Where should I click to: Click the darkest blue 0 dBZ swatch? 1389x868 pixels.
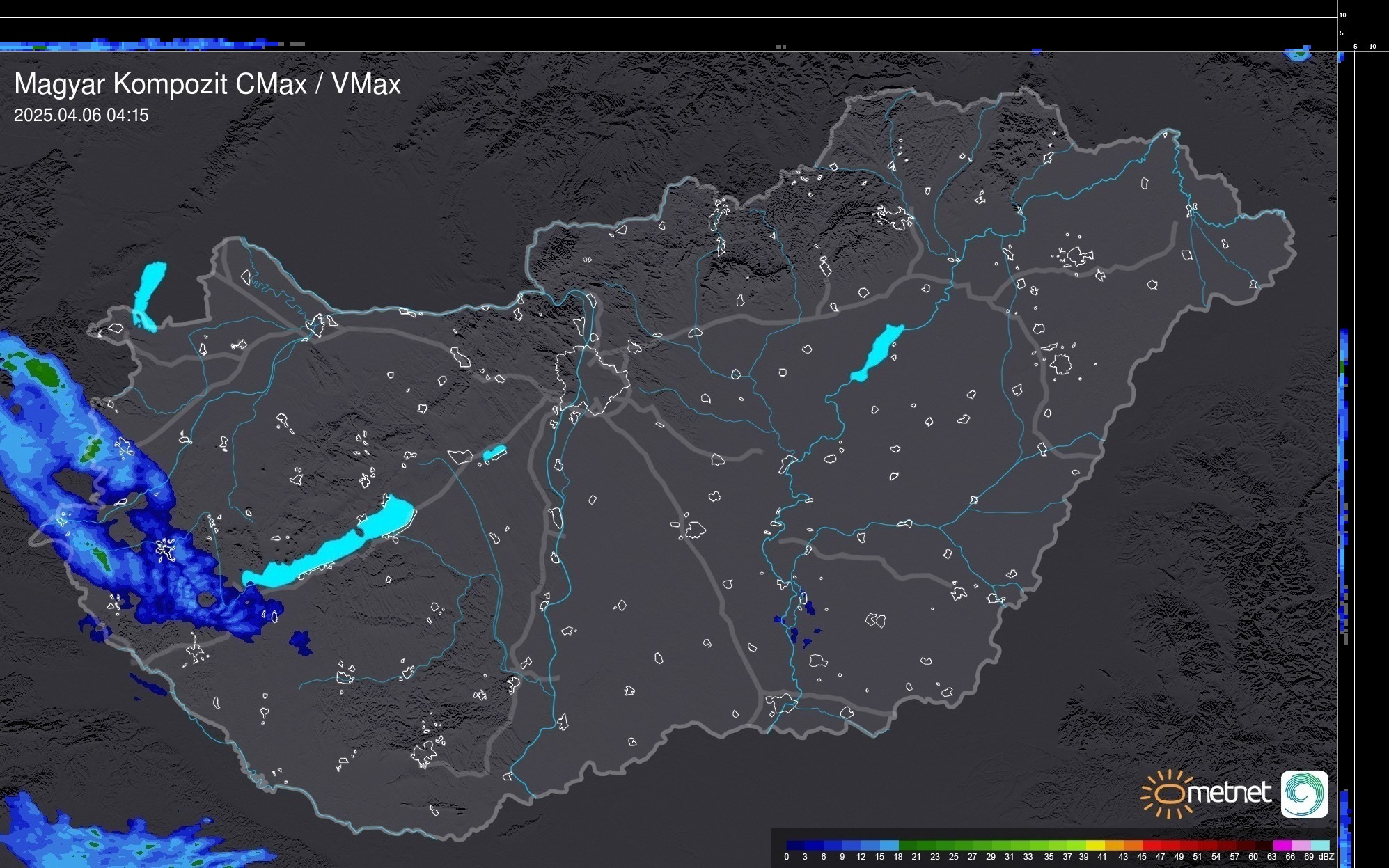796,845
